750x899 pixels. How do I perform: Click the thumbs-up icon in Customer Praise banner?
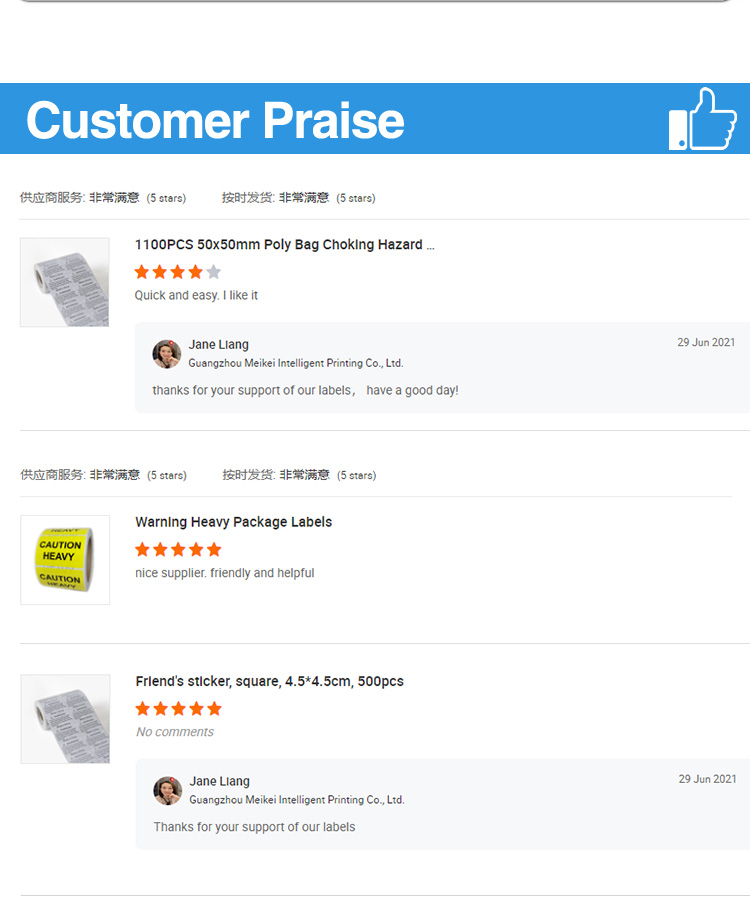[702, 120]
